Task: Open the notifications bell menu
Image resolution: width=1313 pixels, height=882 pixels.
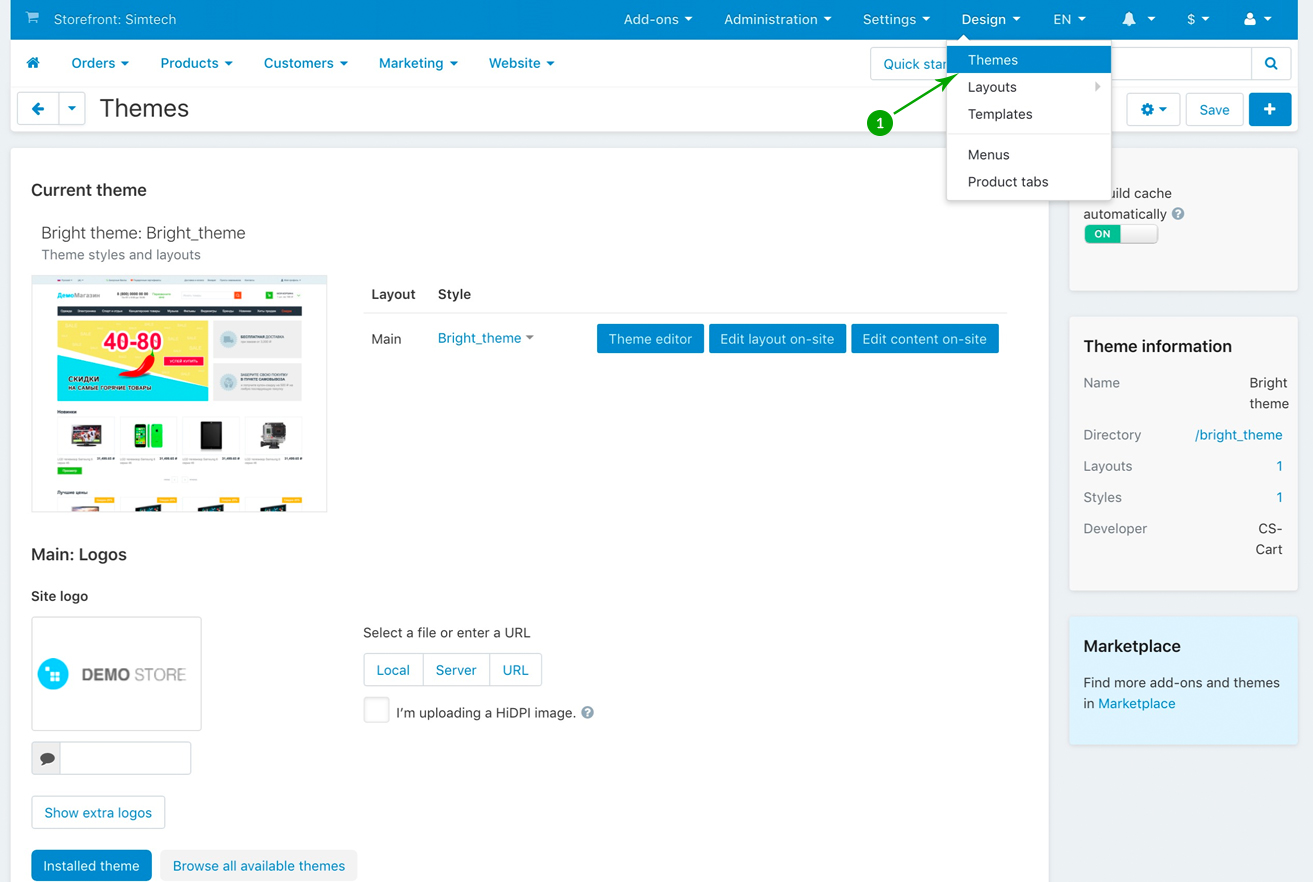Action: tap(1137, 19)
